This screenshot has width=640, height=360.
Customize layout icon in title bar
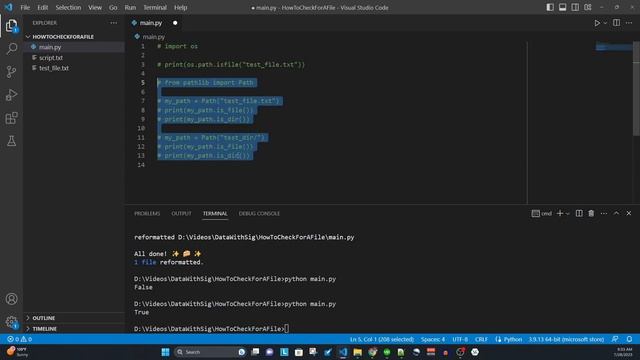coord(588,7)
